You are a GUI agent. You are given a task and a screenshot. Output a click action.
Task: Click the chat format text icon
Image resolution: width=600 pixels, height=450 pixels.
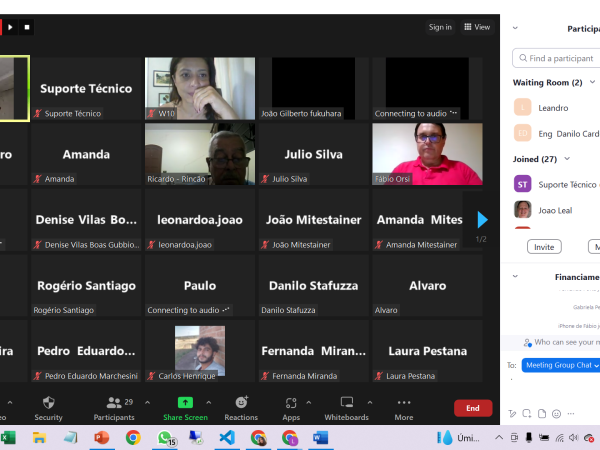coord(512,414)
